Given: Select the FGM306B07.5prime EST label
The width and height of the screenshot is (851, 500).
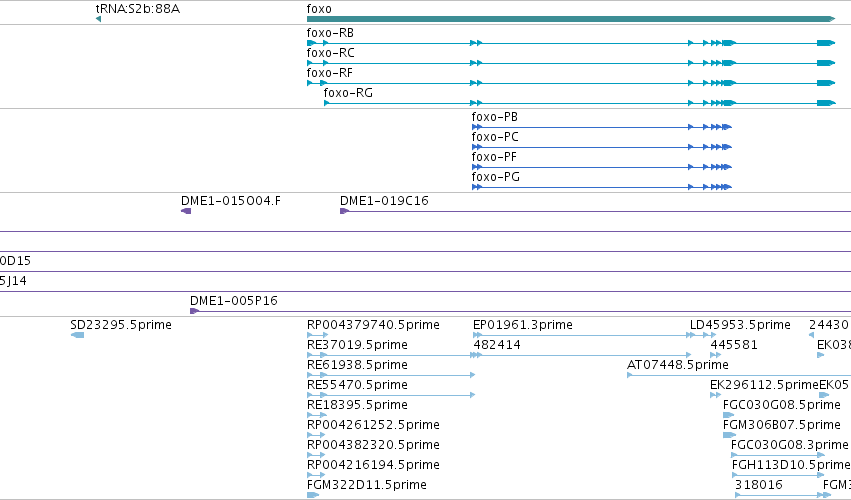Looking at the screenshot, I should 782,425.
